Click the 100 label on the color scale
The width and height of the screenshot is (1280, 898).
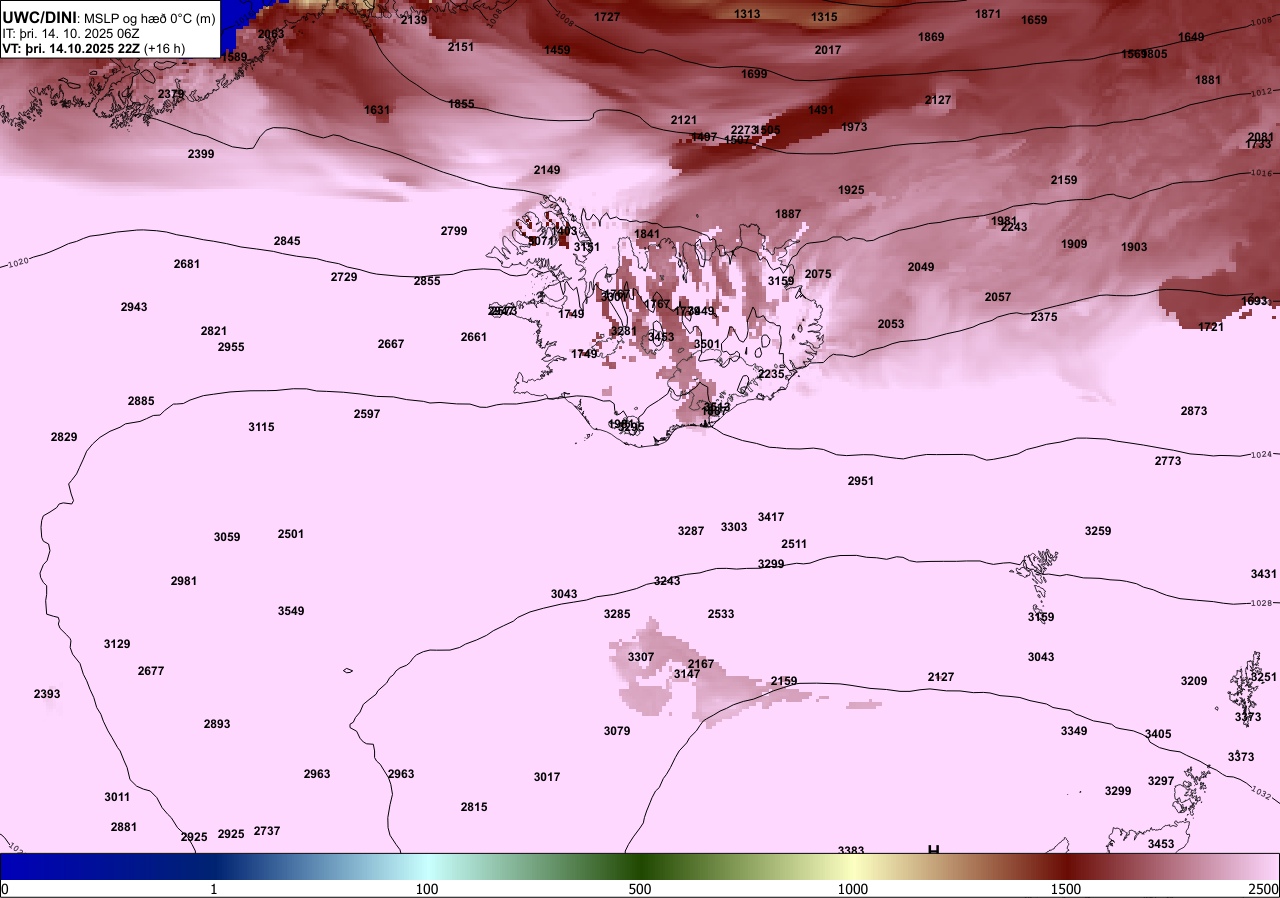tap(427, 889)
